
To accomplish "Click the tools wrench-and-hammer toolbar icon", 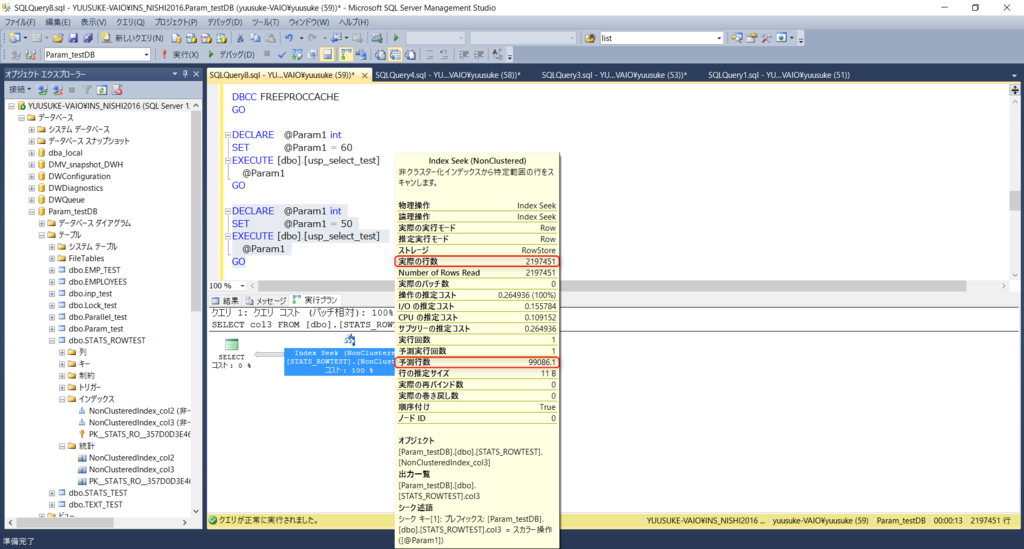I will [x=766, y=38].
